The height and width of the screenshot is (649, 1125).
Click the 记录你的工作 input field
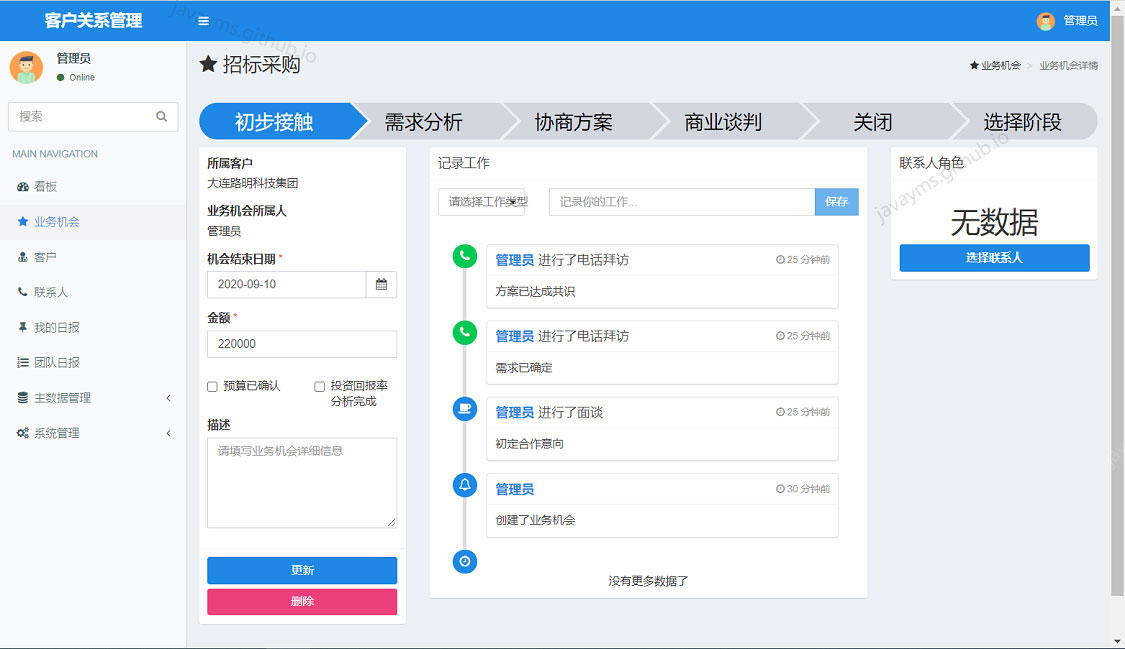(682, 202)
